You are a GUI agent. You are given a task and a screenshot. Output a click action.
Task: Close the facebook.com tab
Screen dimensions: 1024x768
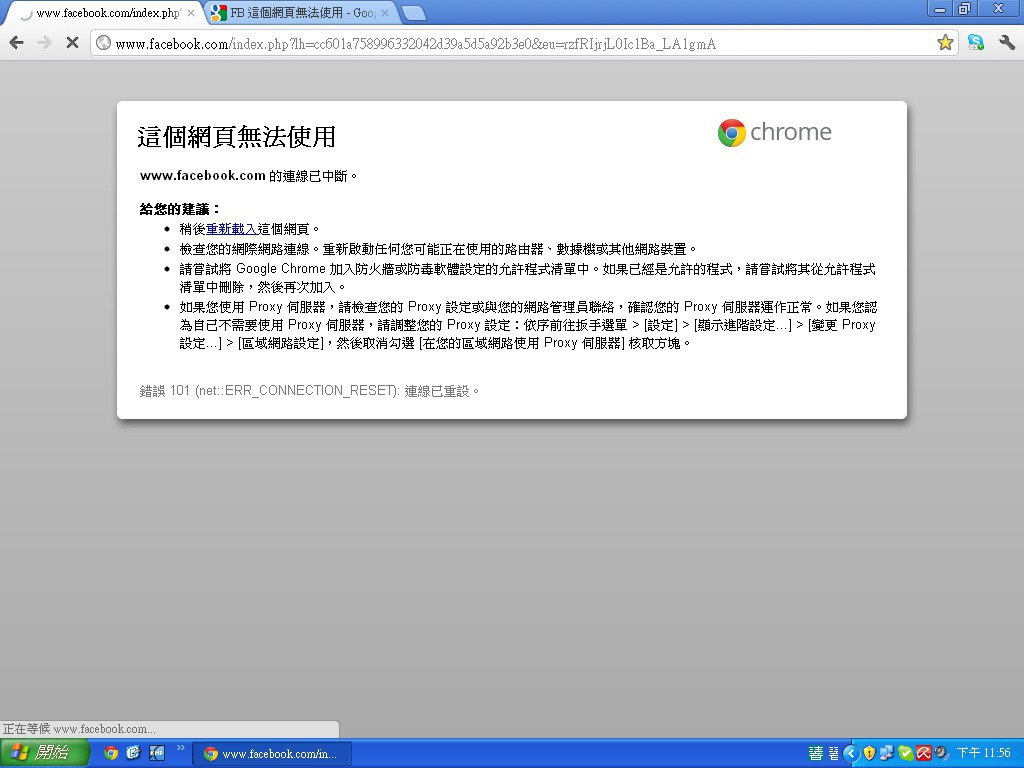(x=191, y=13)
